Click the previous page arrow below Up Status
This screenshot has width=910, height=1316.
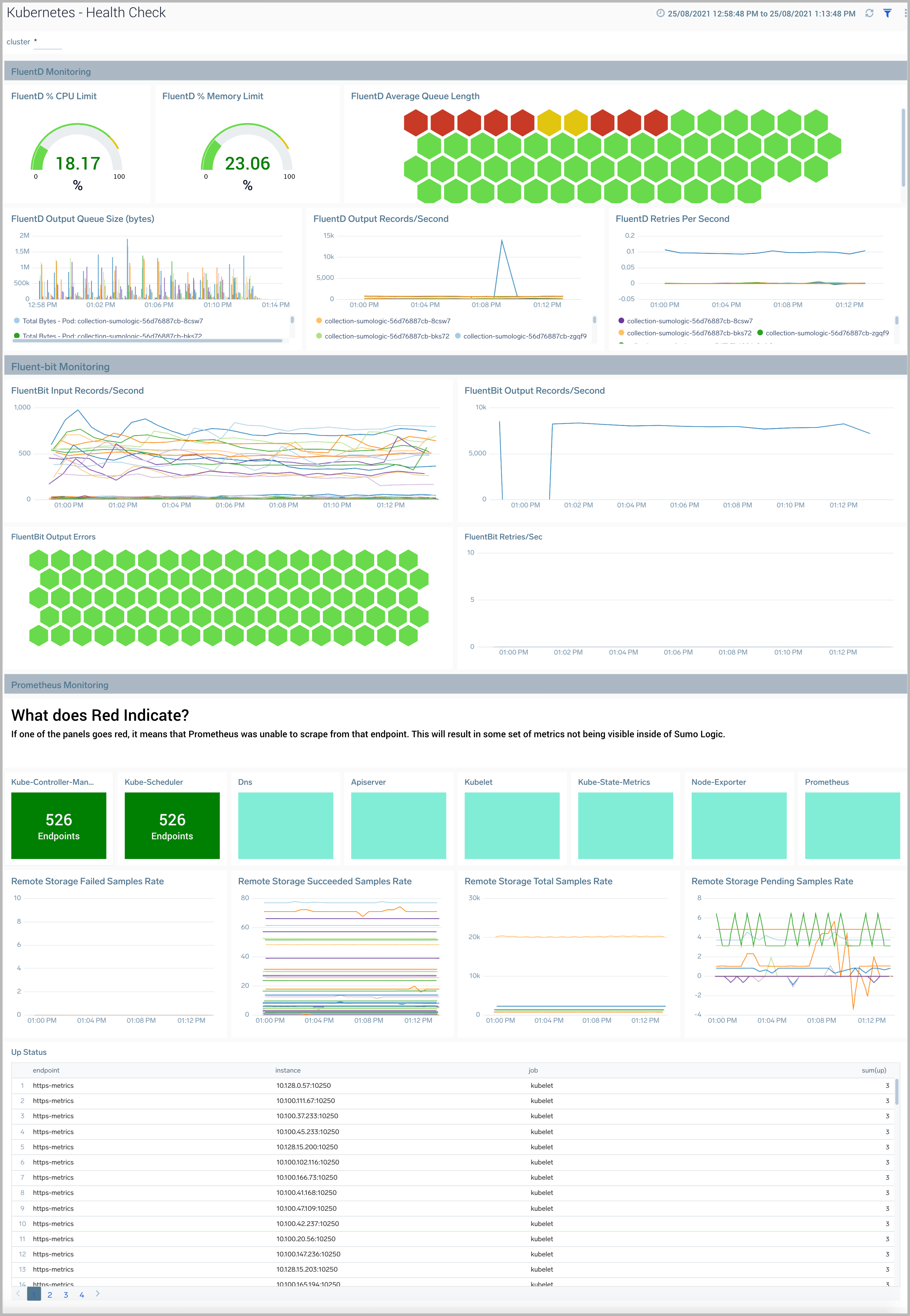click(19, 1294)
